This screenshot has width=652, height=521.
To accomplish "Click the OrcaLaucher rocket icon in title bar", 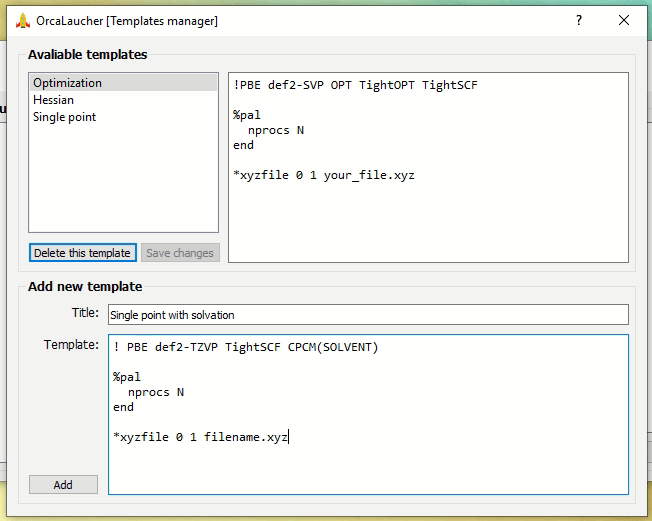I will (x=23, y=21).
